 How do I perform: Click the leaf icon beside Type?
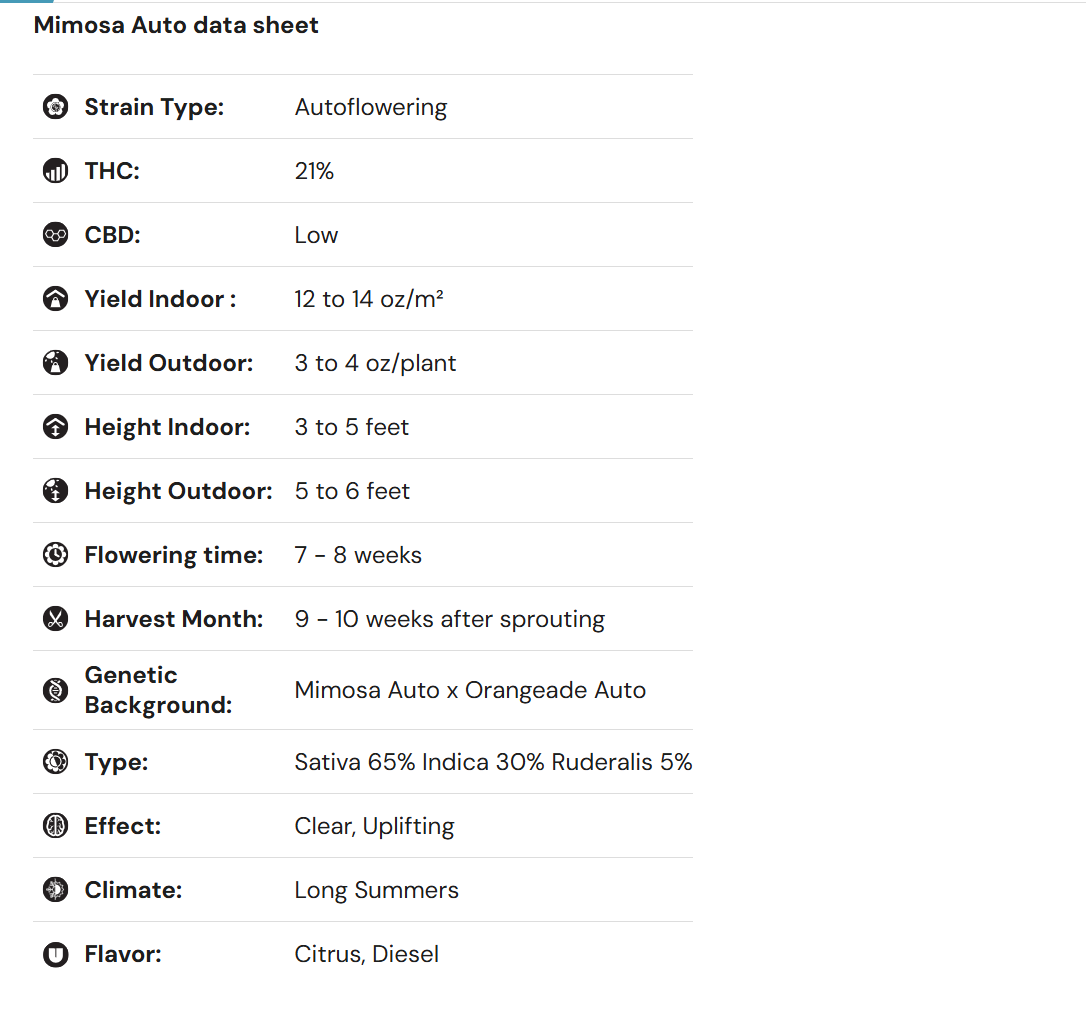coord(56,762)
